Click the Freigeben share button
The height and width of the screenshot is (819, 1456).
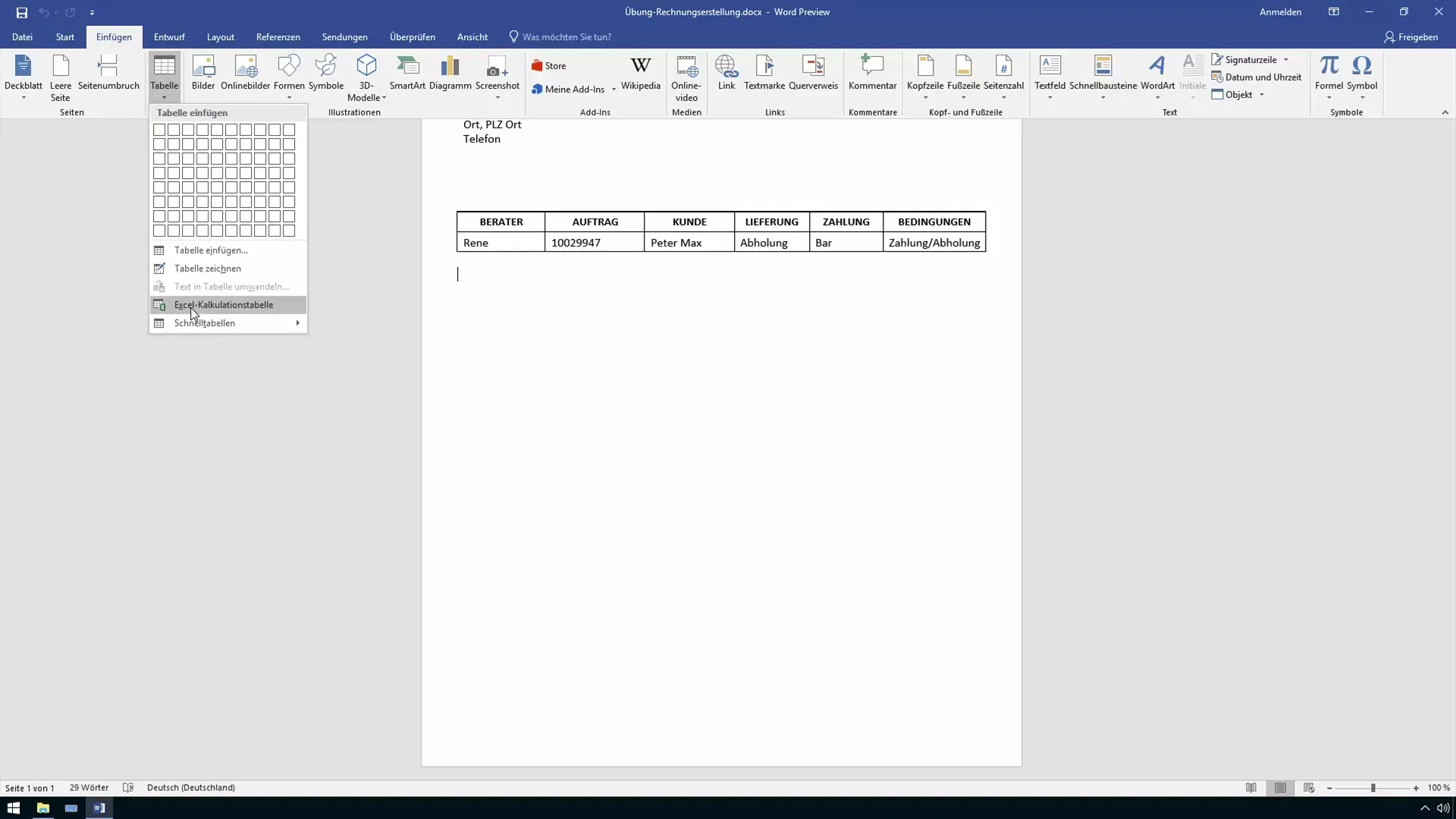(x=1410, y=37)
